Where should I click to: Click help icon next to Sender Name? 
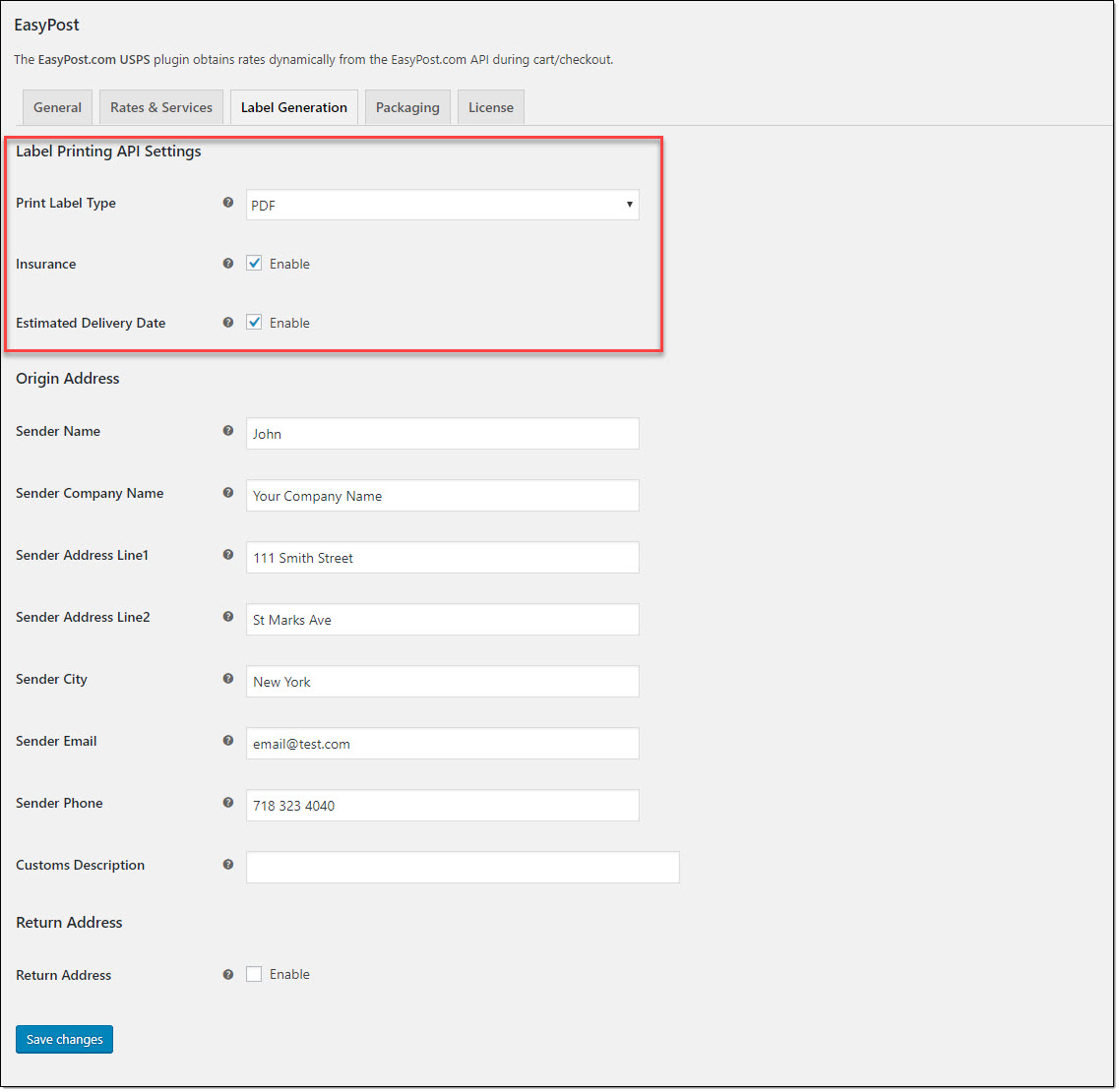227,431
